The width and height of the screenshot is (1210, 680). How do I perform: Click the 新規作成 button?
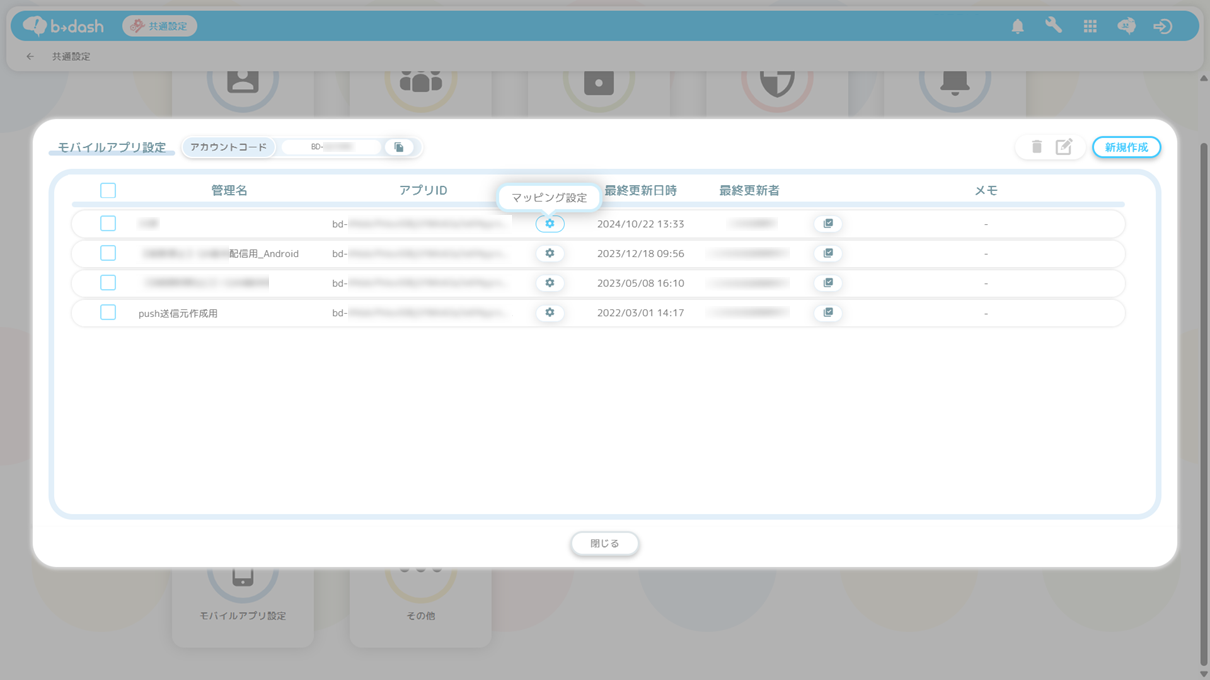pos(1126,147)
